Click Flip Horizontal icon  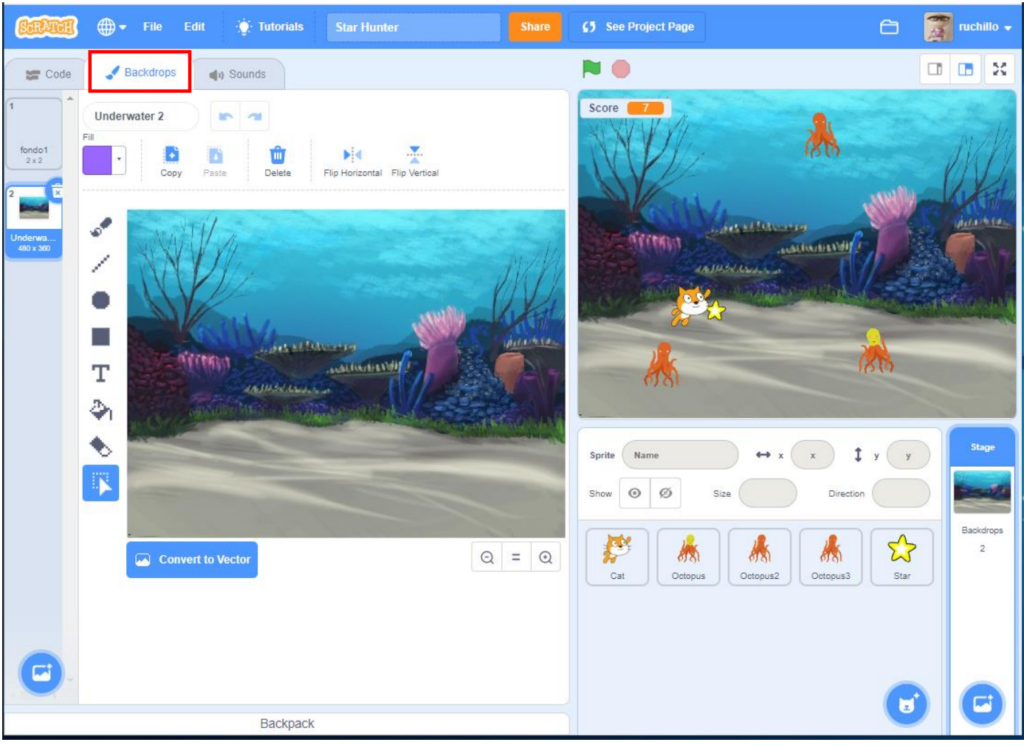(352, 156)
